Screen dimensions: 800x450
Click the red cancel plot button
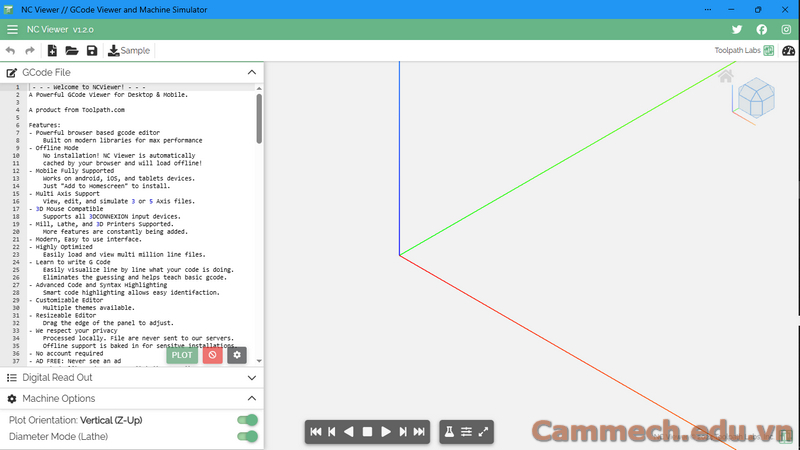click(x=212, y=355)
